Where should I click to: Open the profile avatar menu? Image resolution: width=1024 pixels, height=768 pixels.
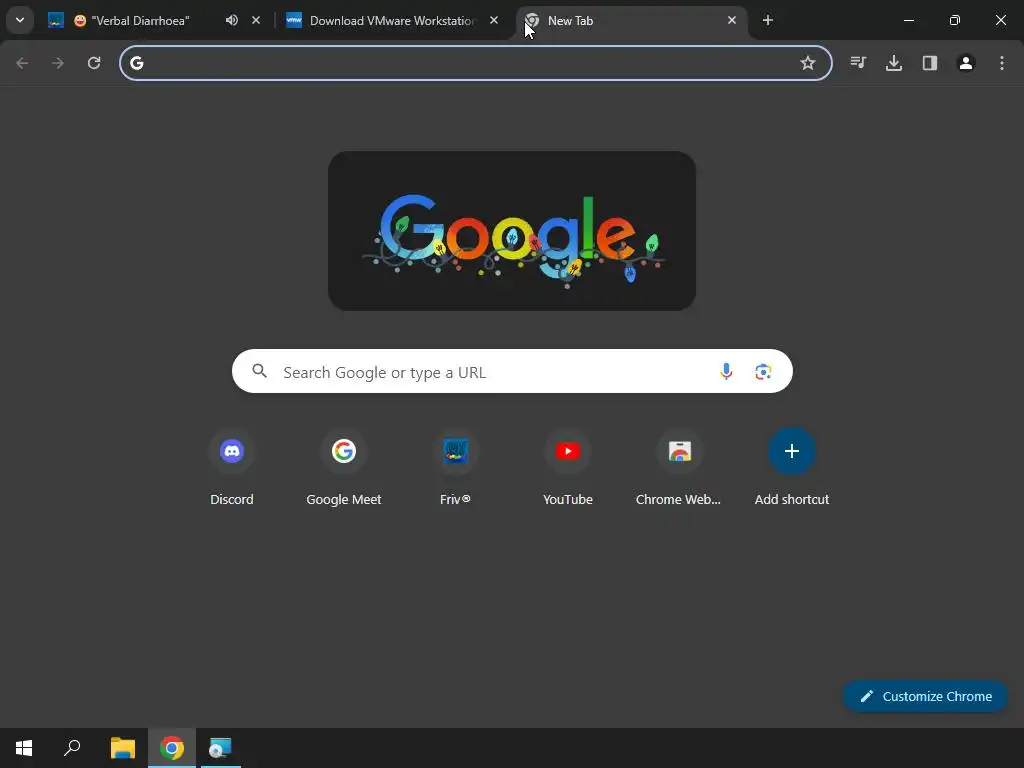[x=966, y=63]
